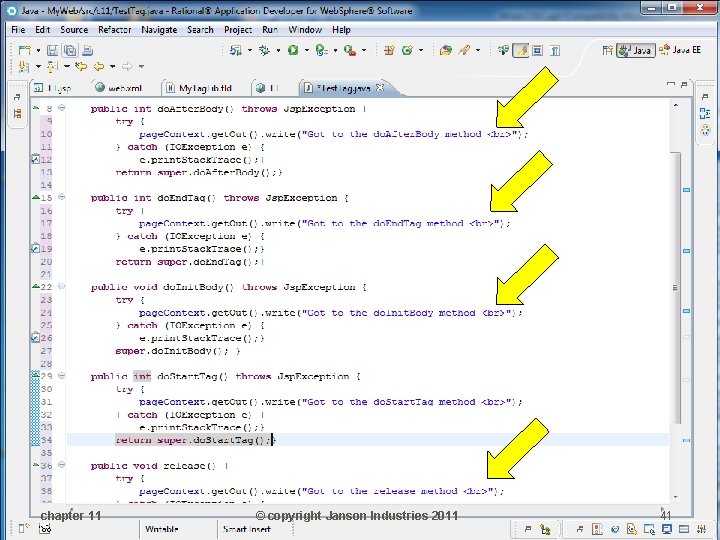The image size is (720, 540).
Task: Click the Save All icon
Action: pyautogui.click(x=70, y=50)
